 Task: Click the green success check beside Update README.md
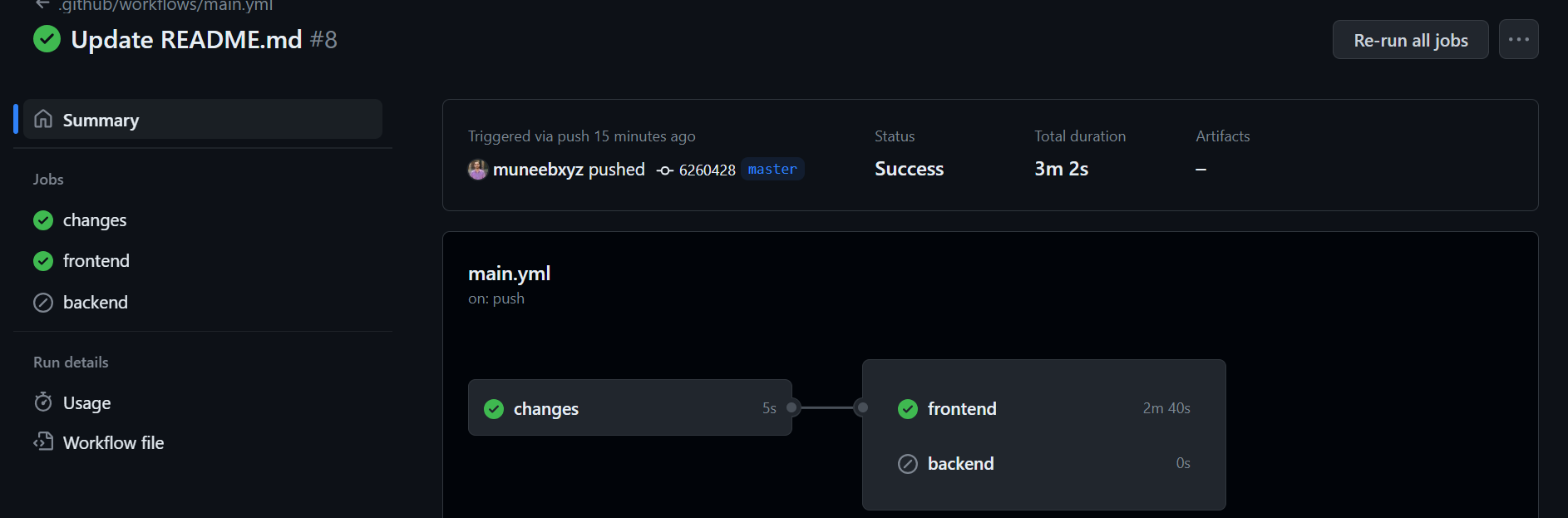coord(47,39)
